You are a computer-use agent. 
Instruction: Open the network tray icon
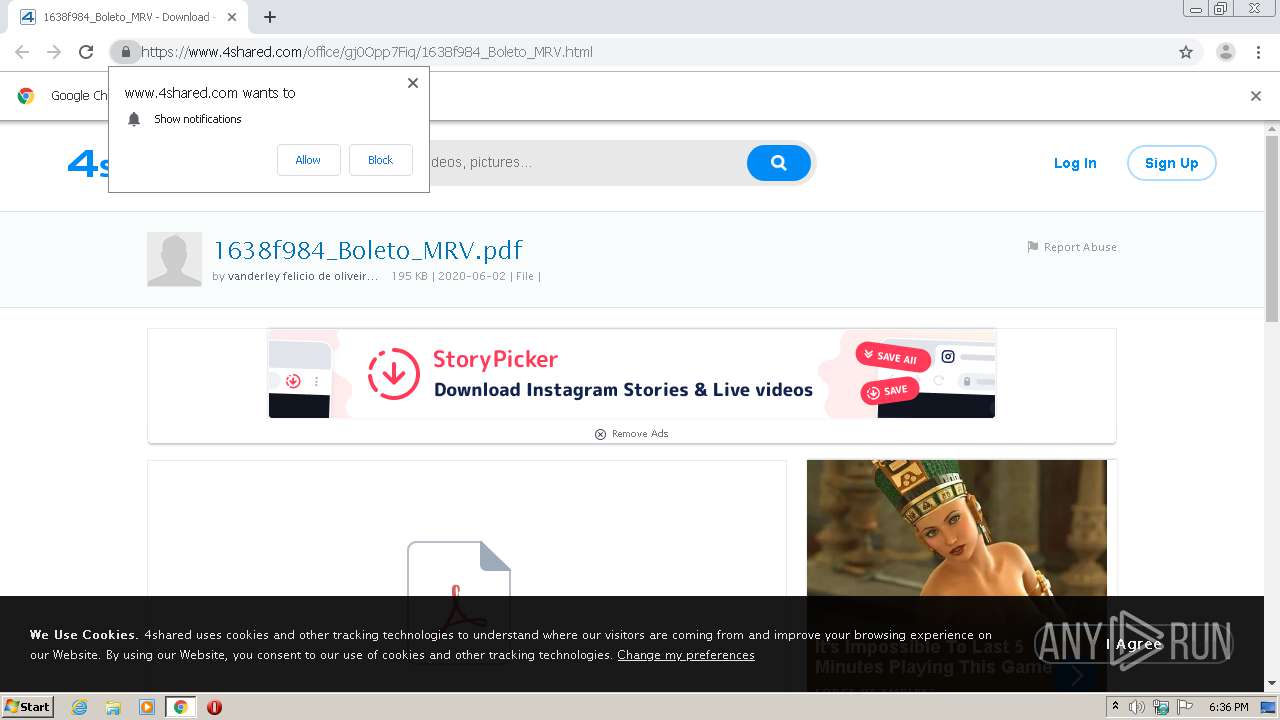coord(1161,707)
